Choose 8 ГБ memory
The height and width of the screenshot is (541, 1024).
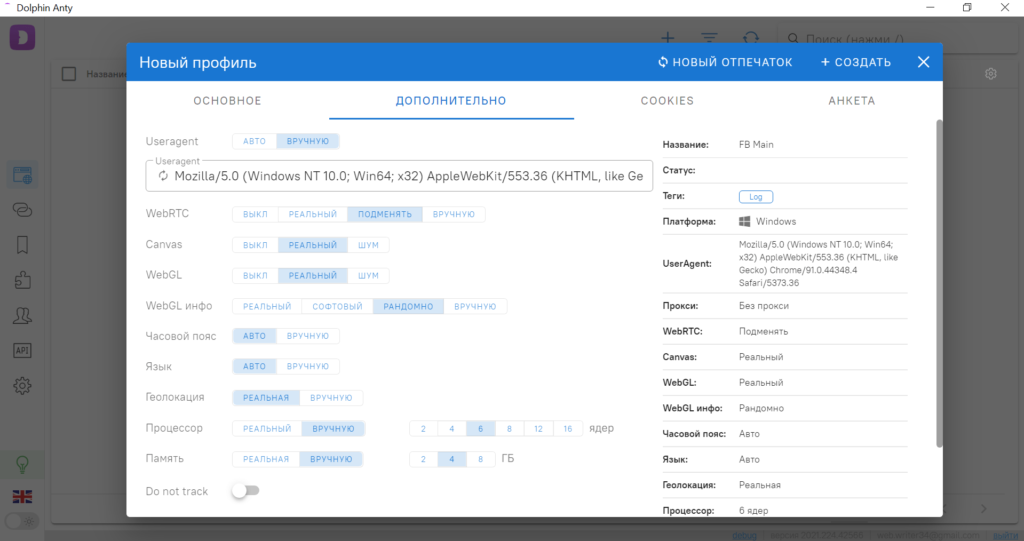click(x=481, y=459)
